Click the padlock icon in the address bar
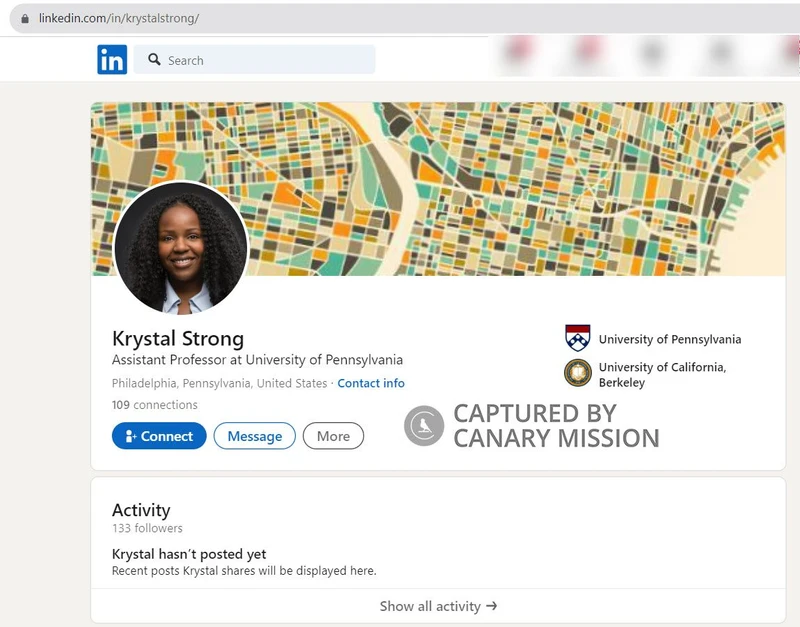The width and height of the screenshot is (800, 627). point(22,16)
